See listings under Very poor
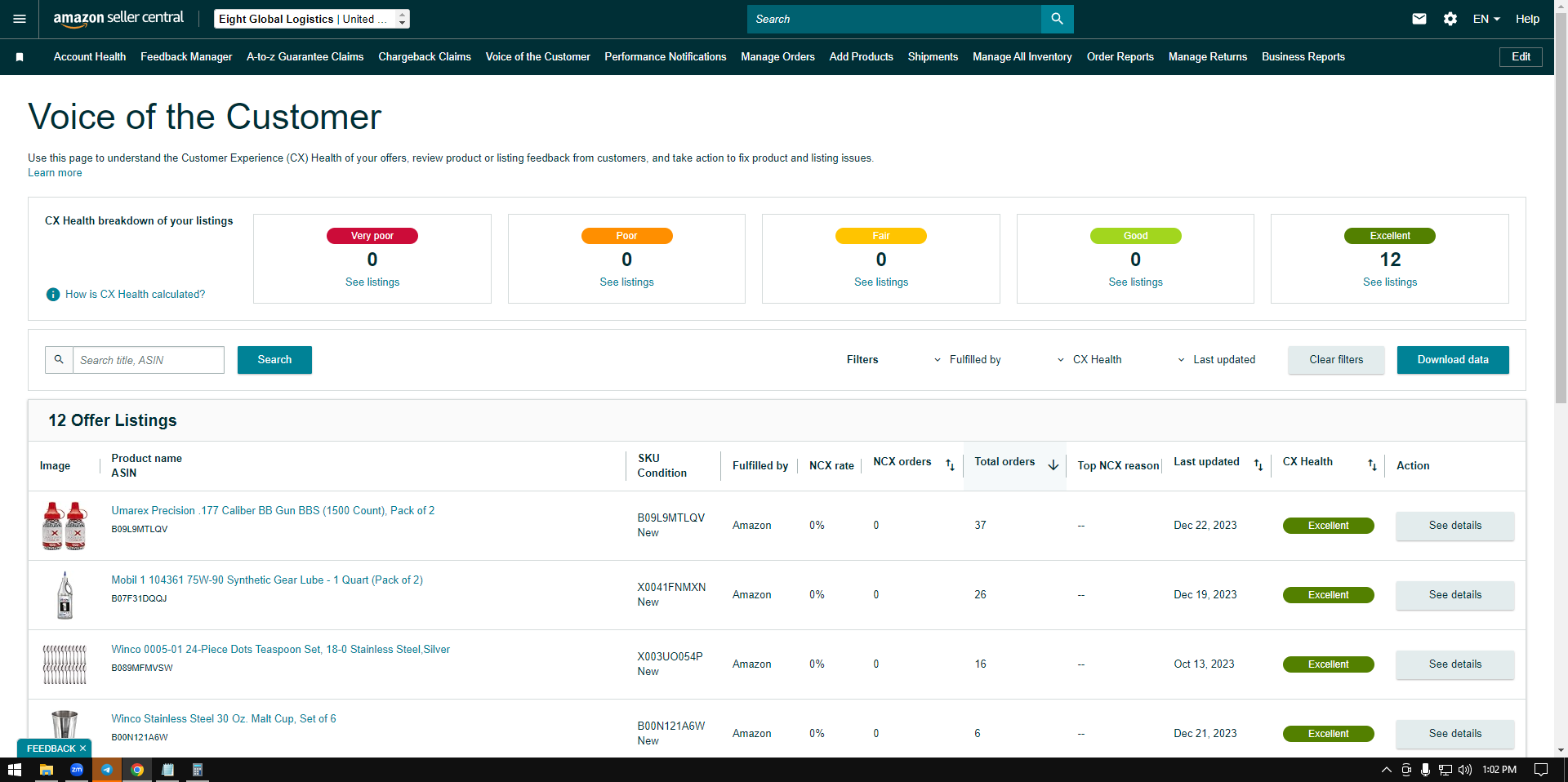This screenshot has width=1568, height=782. 372,282
